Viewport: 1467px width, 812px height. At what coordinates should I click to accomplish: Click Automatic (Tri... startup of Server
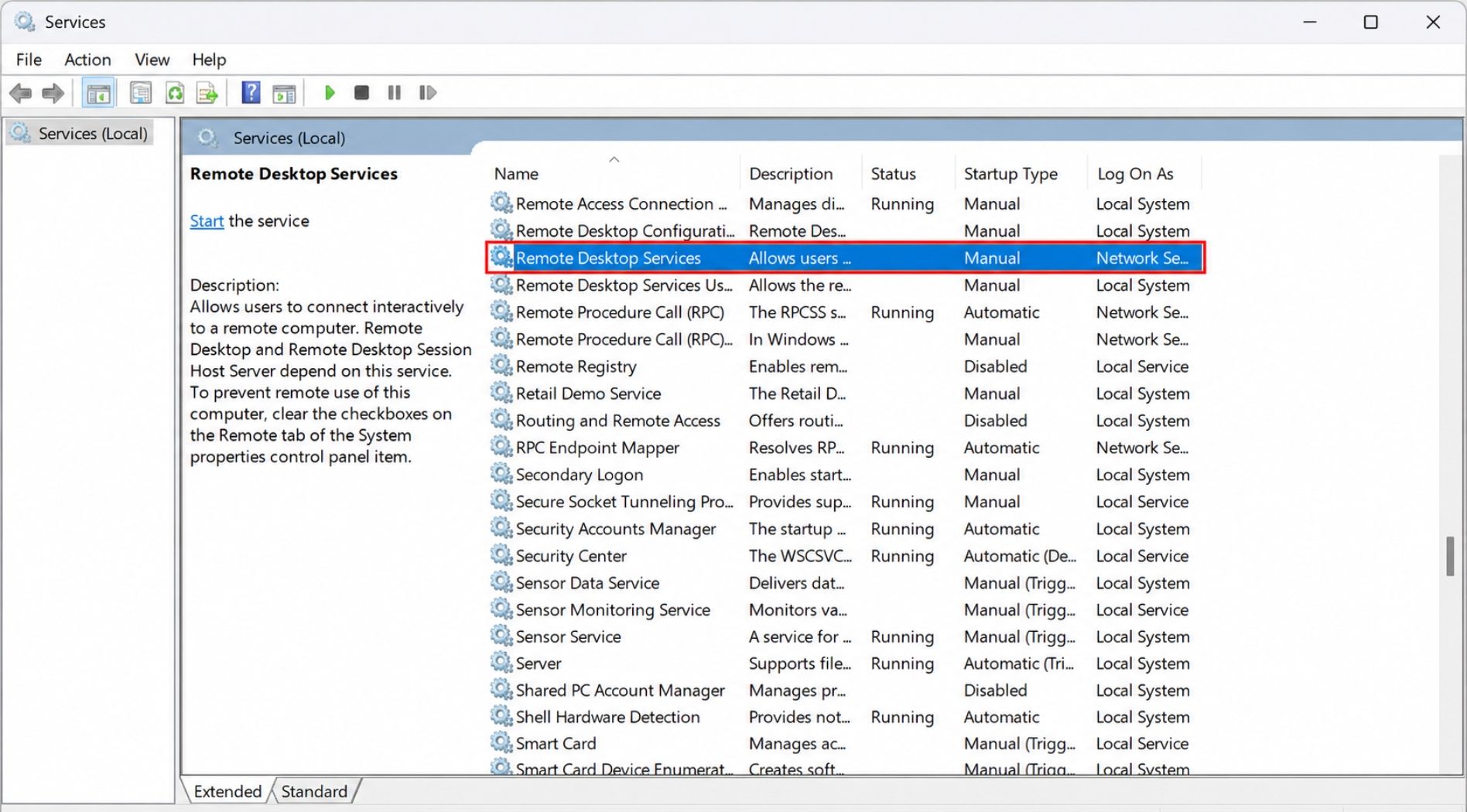tap(1018, 664)
